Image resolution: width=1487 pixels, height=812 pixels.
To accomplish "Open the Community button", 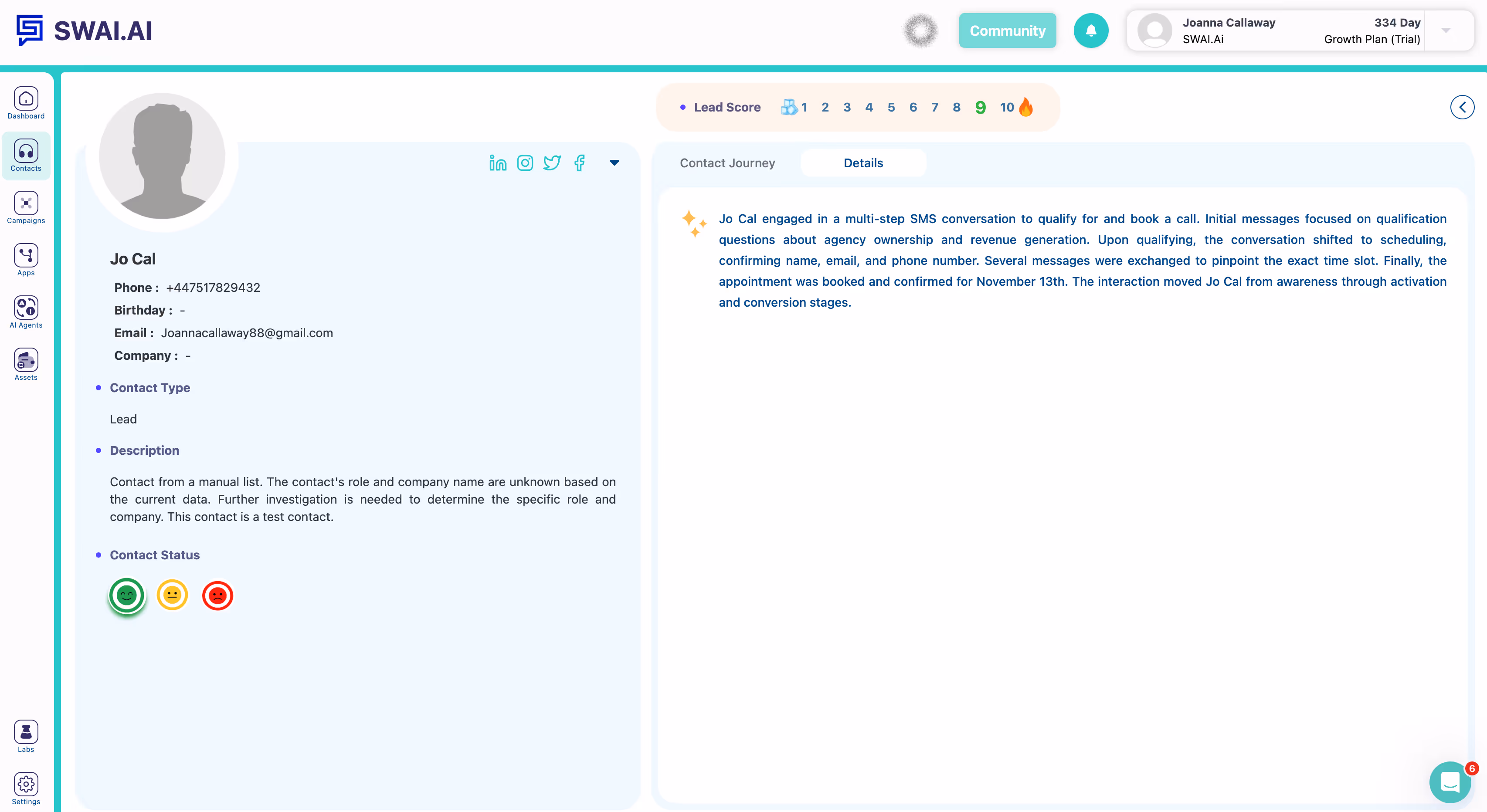I will pos(1007,30).
